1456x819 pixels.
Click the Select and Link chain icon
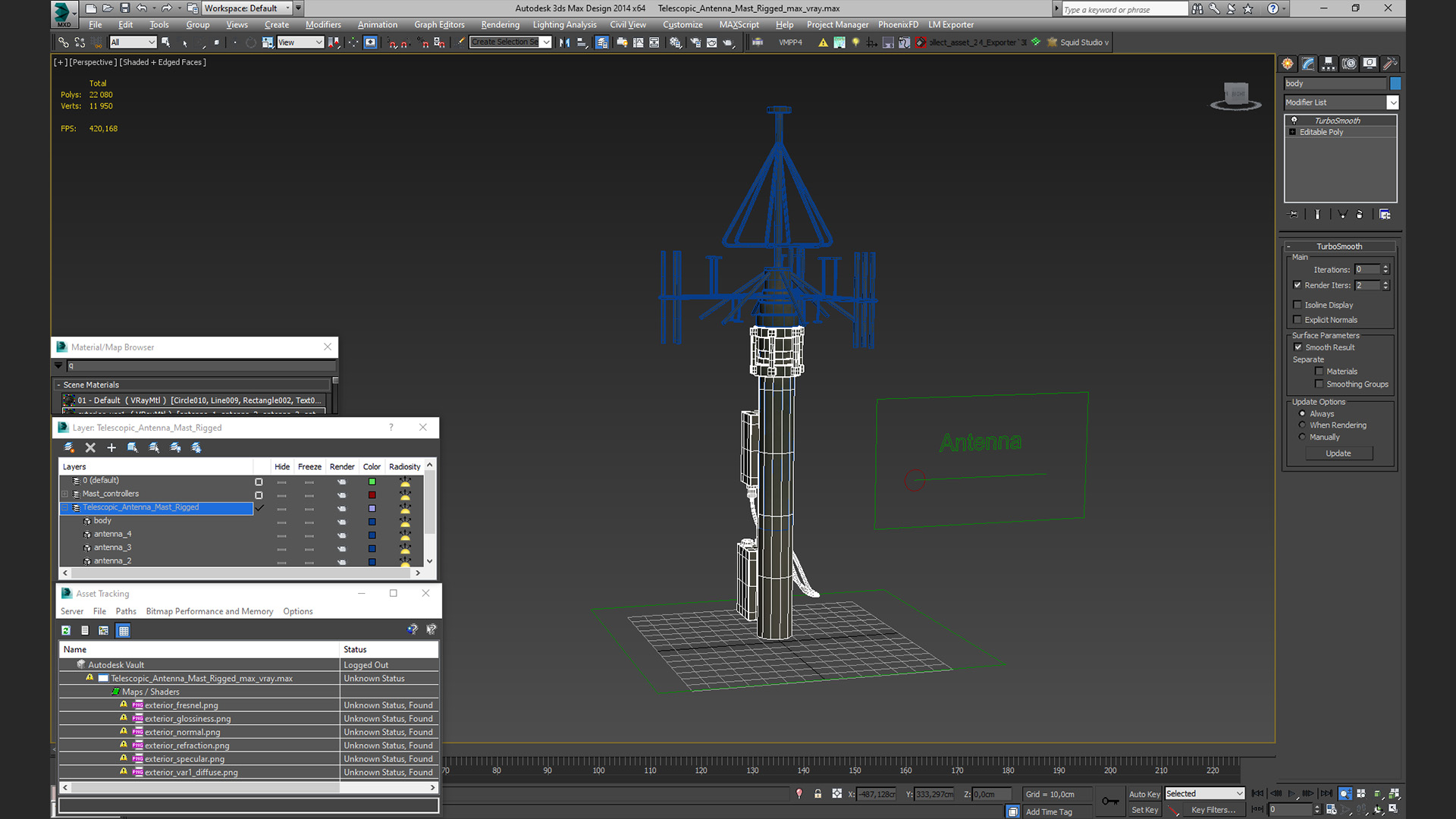[x=64, y=42]
